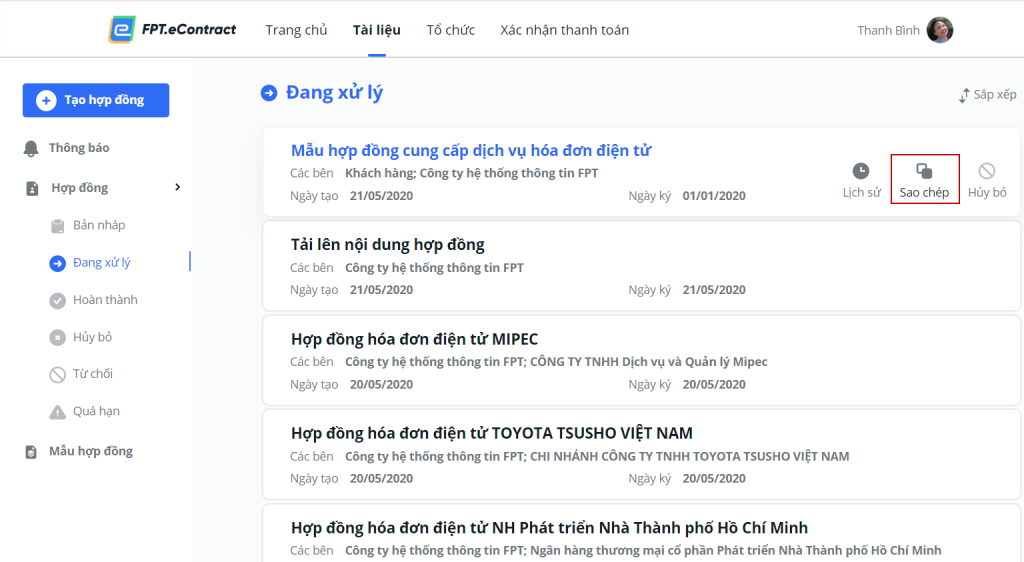Select the Tài liệu tab
The image size is (1024, 562).
coord(377,30)
